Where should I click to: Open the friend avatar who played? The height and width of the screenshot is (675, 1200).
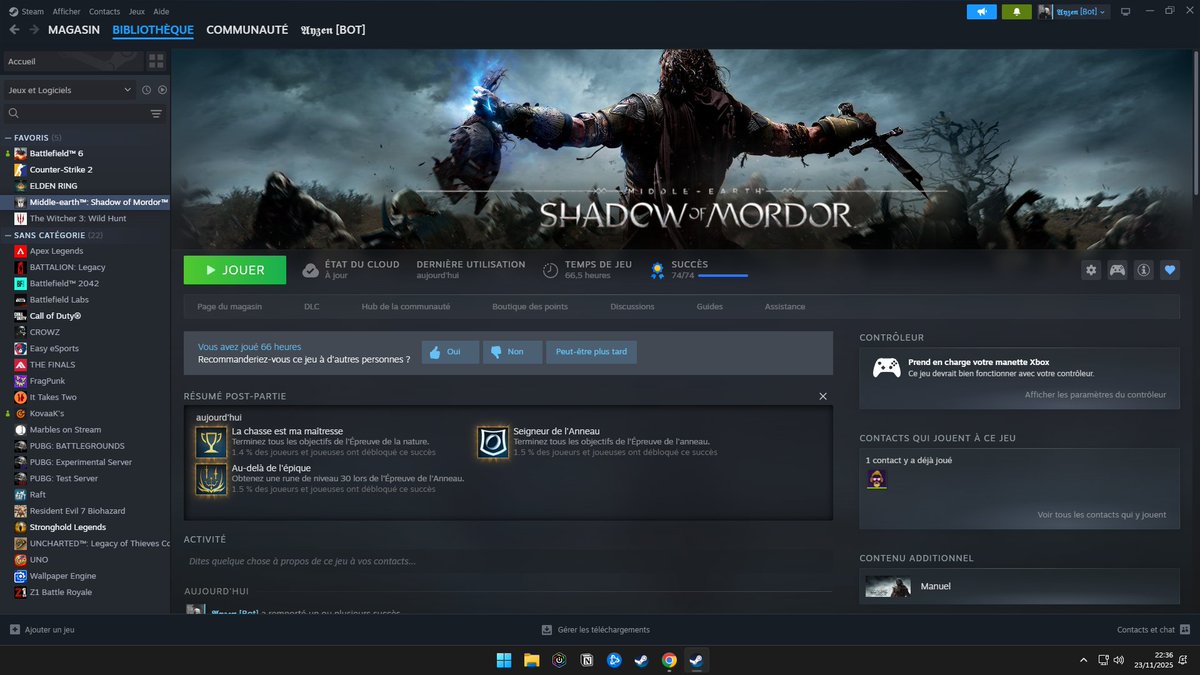pos(877,479)
